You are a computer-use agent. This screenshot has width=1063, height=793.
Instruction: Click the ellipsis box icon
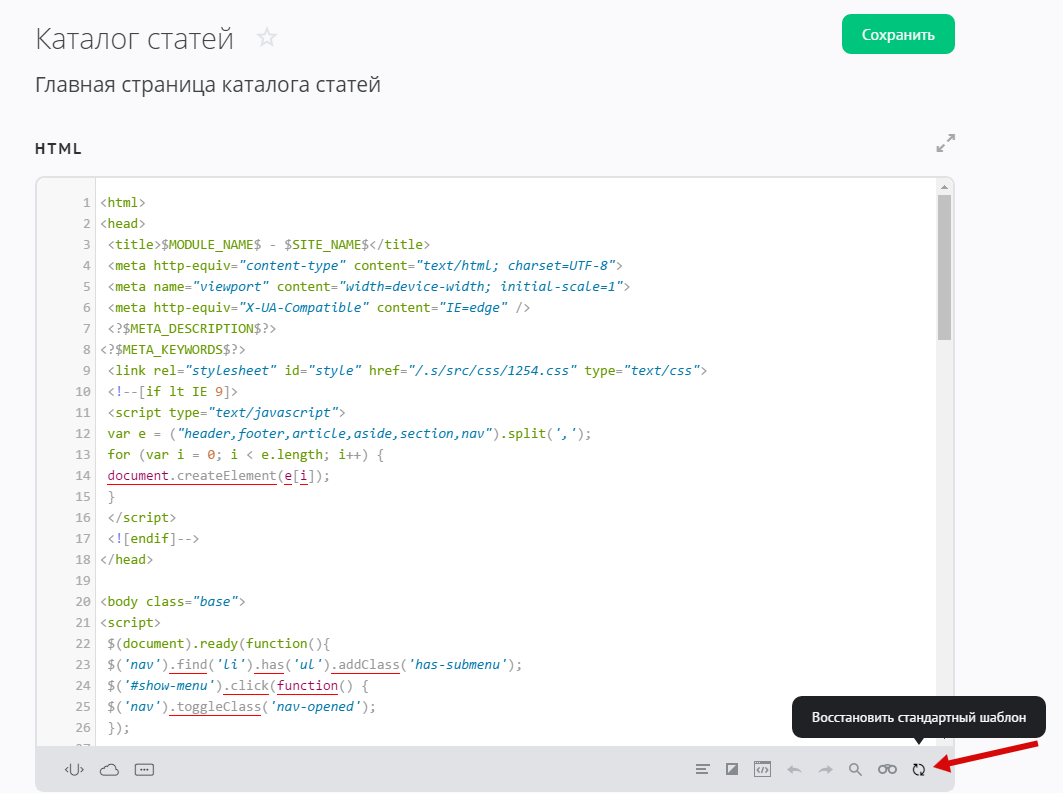[144, 769]
